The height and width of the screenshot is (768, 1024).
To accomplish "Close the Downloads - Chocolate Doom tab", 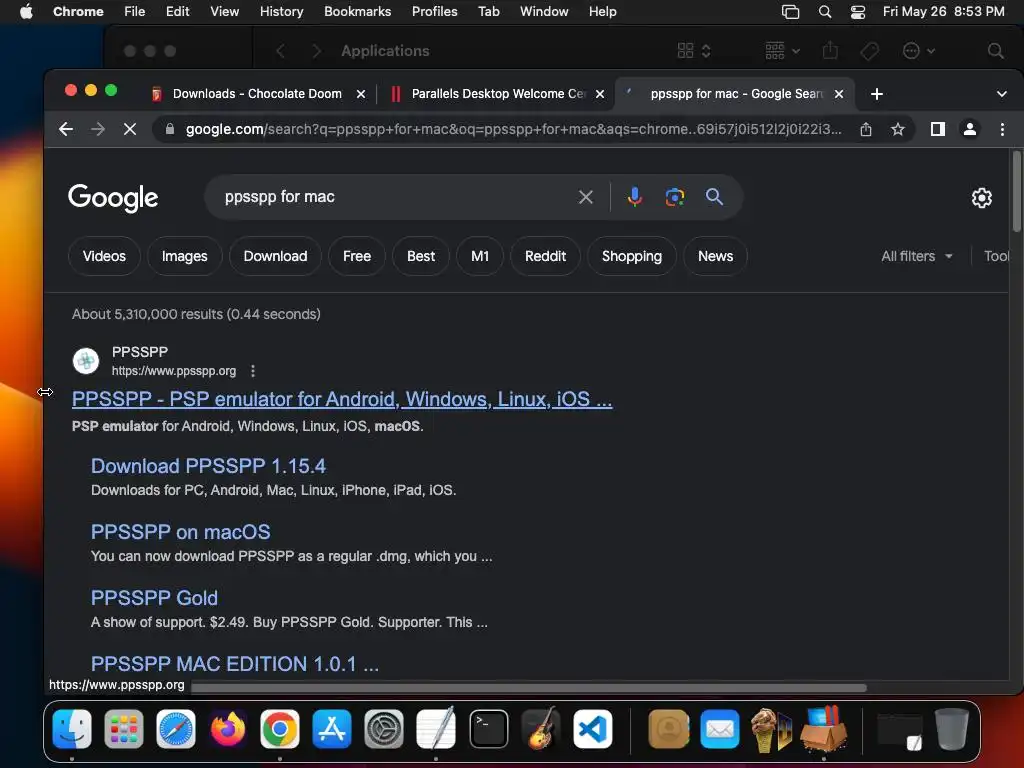I will pyautogui.click(x=360, y=94).
